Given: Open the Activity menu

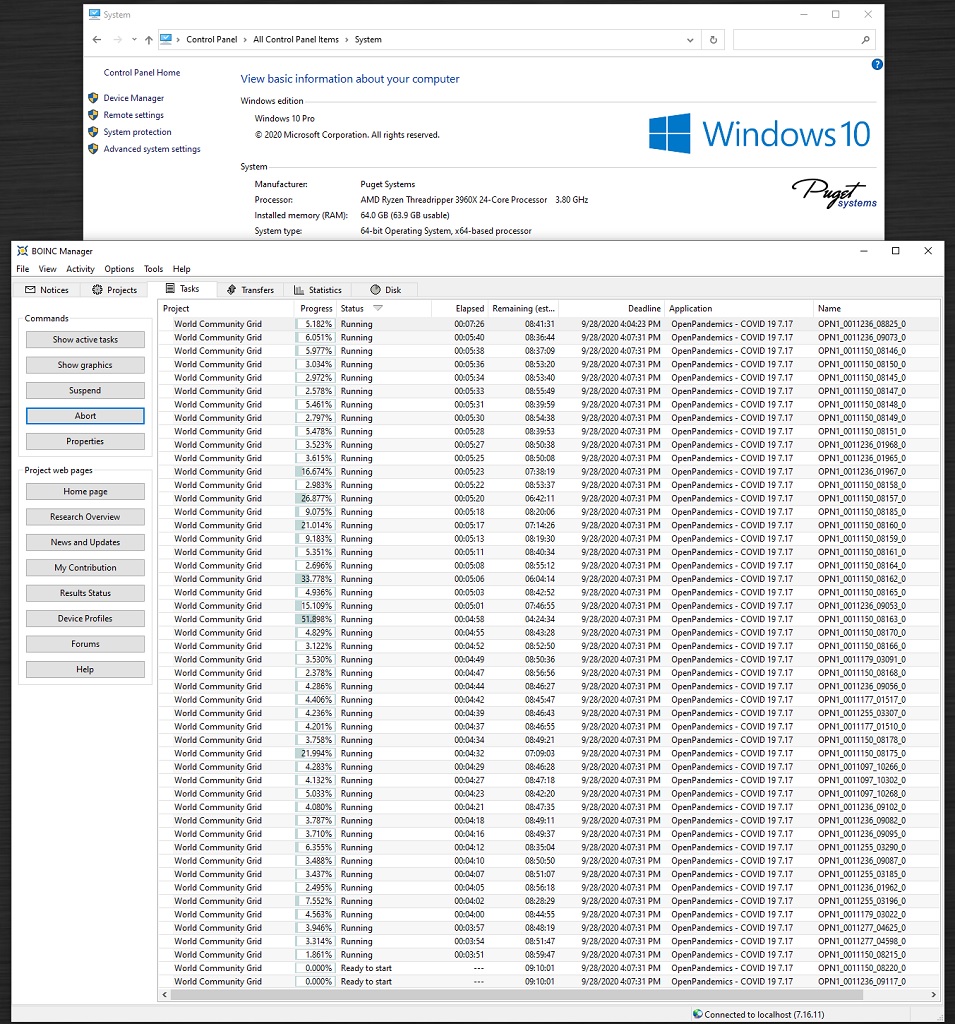Looking at the screenshot, I should (x=80, y=269).
